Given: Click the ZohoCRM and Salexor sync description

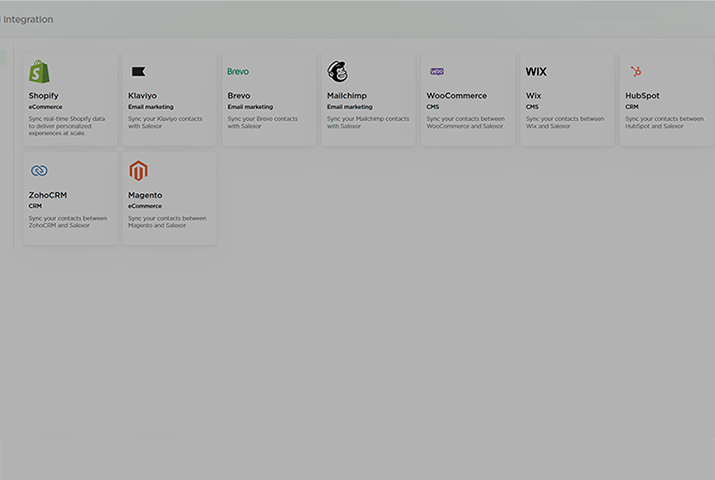Looking at the screenshot, I should point(68,222).
